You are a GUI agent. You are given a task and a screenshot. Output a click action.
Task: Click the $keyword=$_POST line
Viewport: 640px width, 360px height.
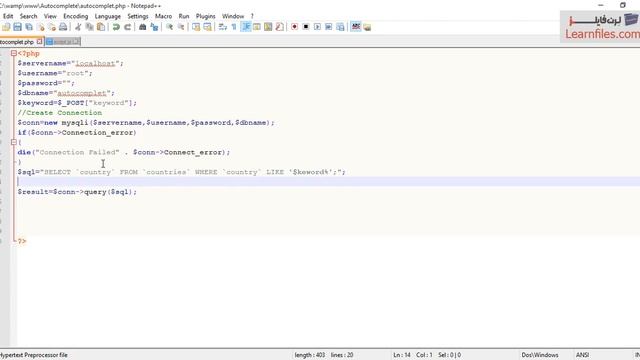77,103
